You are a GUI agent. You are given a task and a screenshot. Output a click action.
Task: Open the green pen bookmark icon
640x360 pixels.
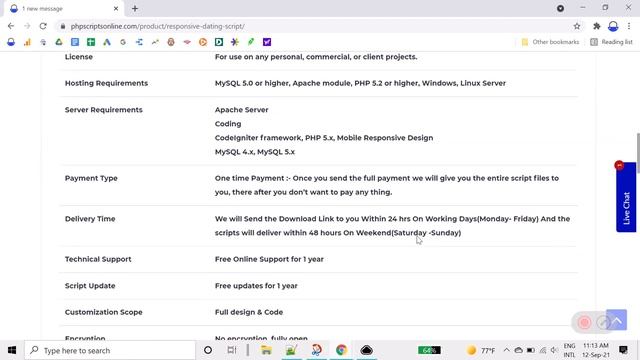pyautogui.click(x=251, y=42)
